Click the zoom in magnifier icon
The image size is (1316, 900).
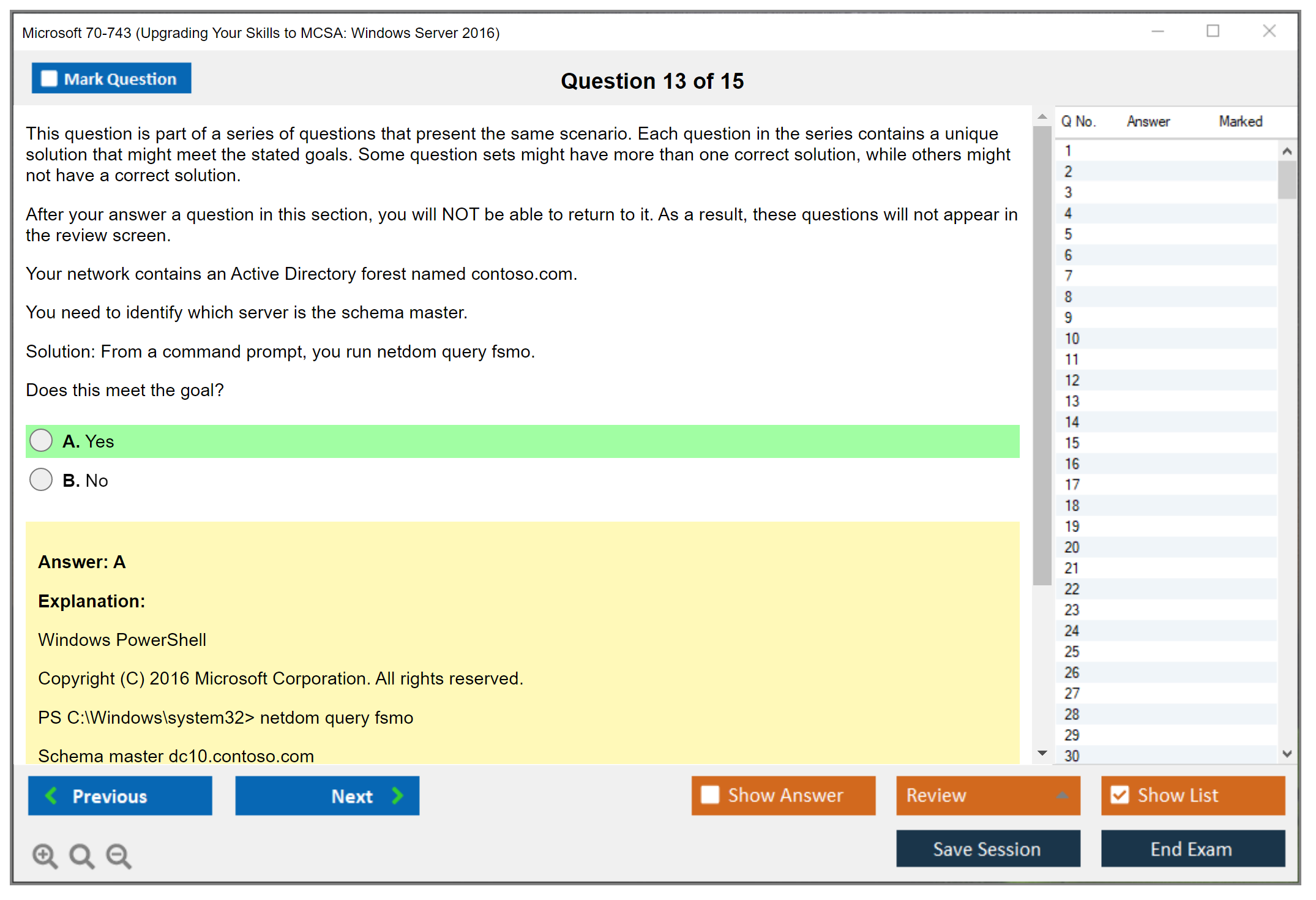click(x=45, y=855)
